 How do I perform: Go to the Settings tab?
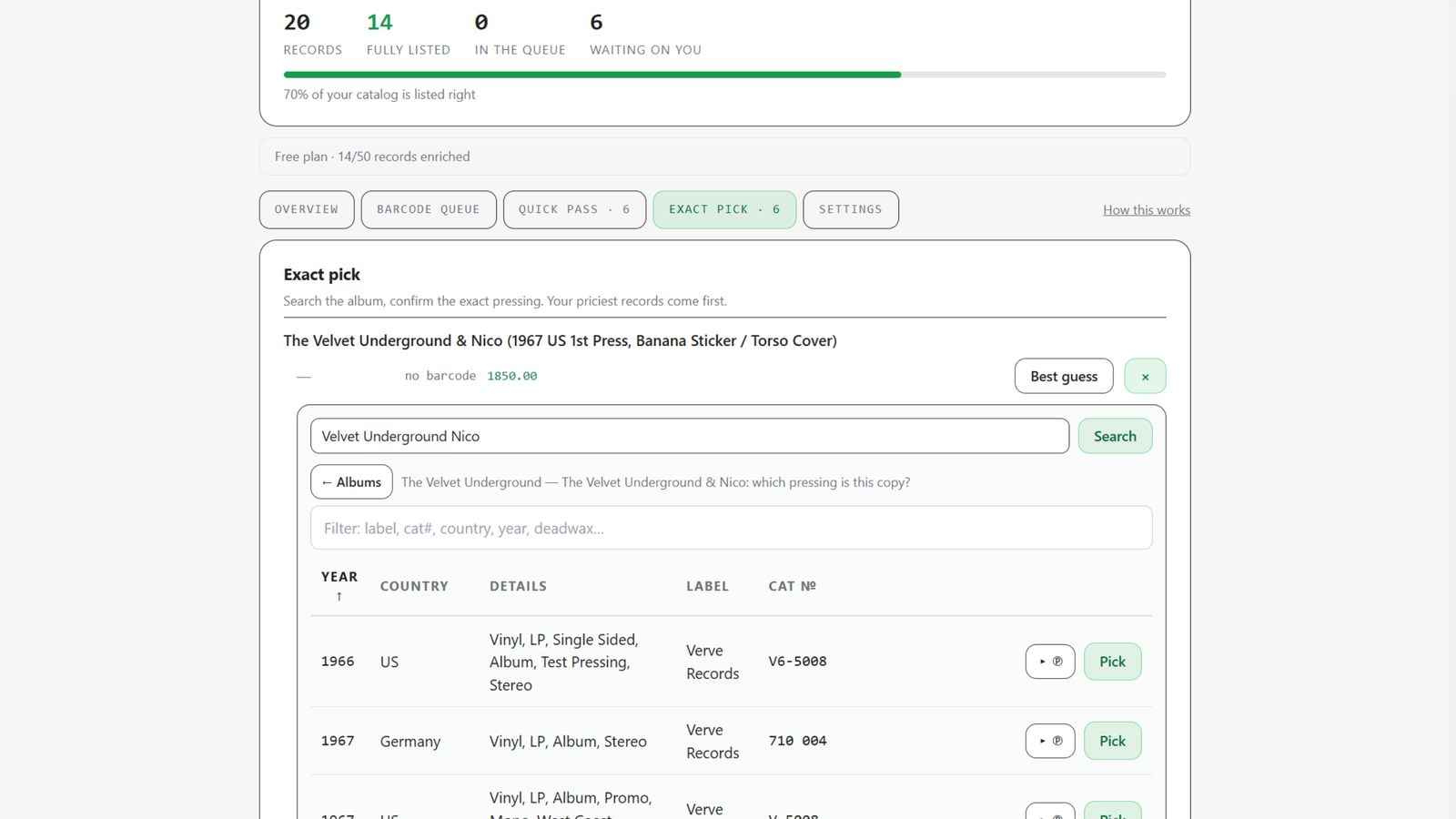851,209
